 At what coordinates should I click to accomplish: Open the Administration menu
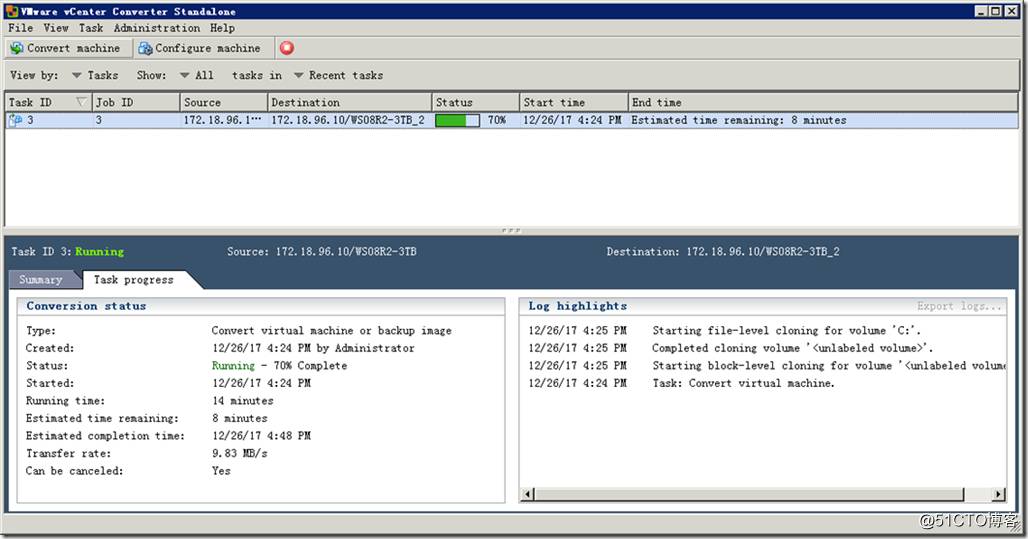coord(156,28)
